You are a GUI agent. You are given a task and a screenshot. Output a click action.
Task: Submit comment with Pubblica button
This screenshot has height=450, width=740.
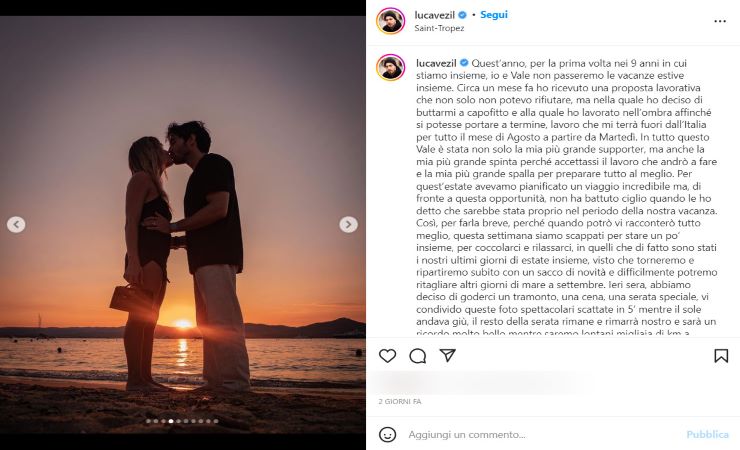[x=707, y=434]
